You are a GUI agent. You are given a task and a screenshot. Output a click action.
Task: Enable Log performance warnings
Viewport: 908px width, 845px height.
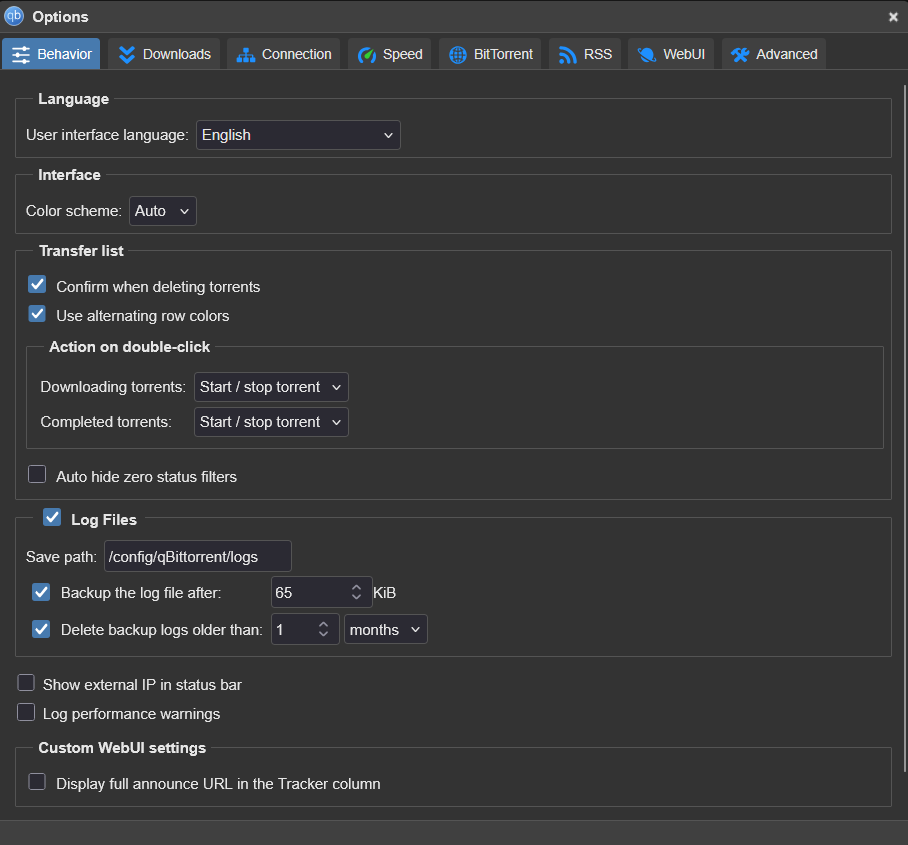coord(26,712)
